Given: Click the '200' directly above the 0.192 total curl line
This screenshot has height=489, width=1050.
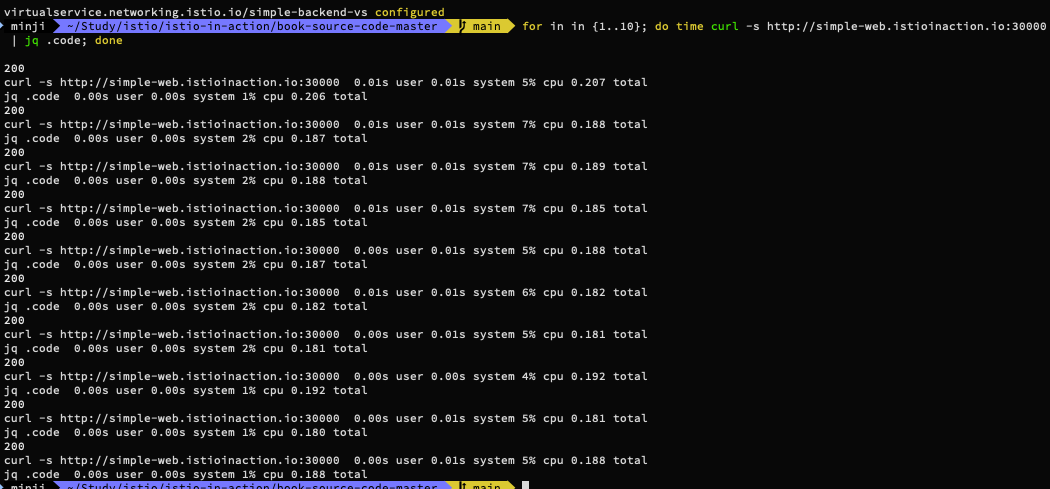Looking at the screenshot, I should tap(14, 362).
